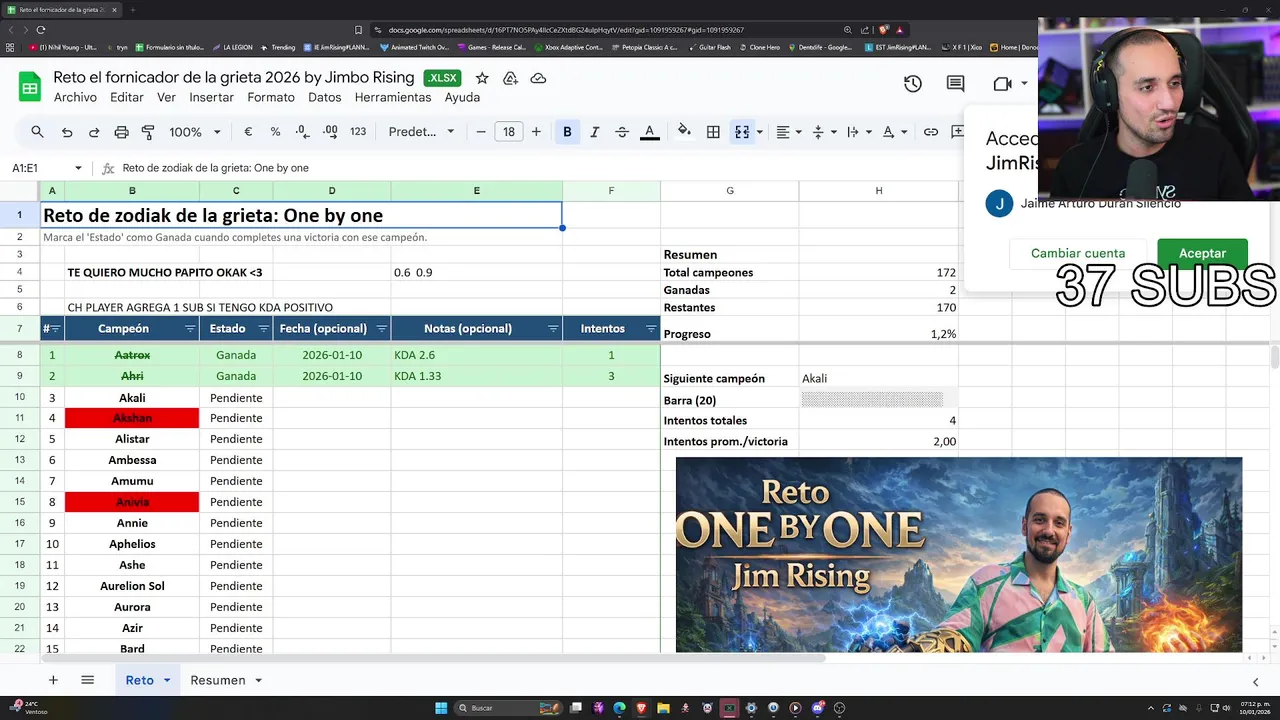Open the Datos menu
The height and width of the screenshot is (720, 1280).
pyautogui.click(x=325, y=97)
